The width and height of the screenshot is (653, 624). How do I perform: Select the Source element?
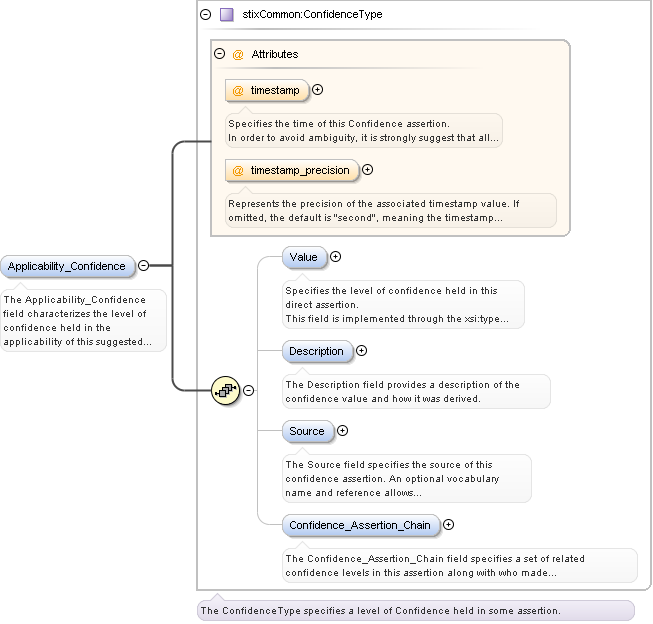point(308,431)
